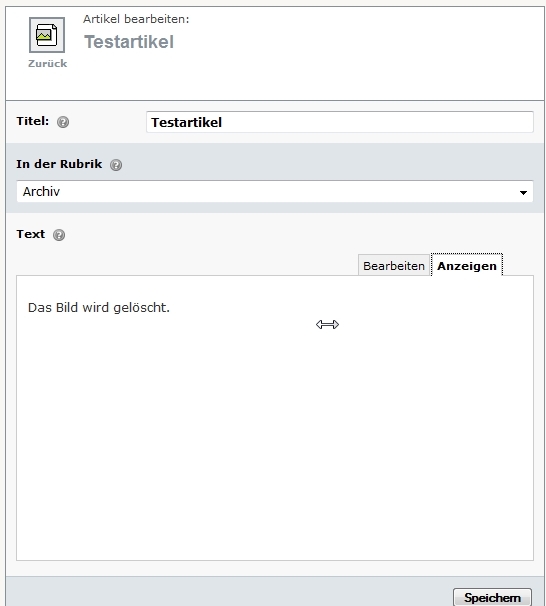Follow the Zurück text link
Screen dimensions: 546x606
(48, 63)
